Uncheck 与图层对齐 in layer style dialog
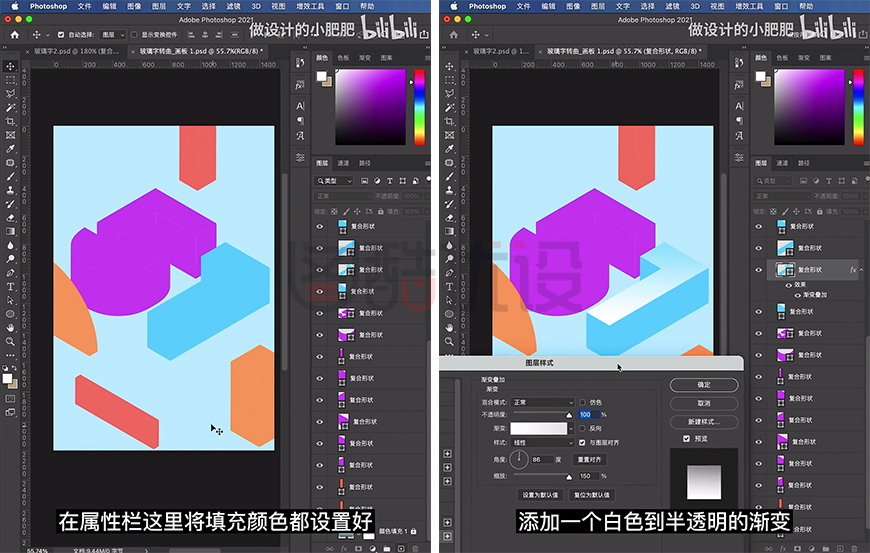 582,443
